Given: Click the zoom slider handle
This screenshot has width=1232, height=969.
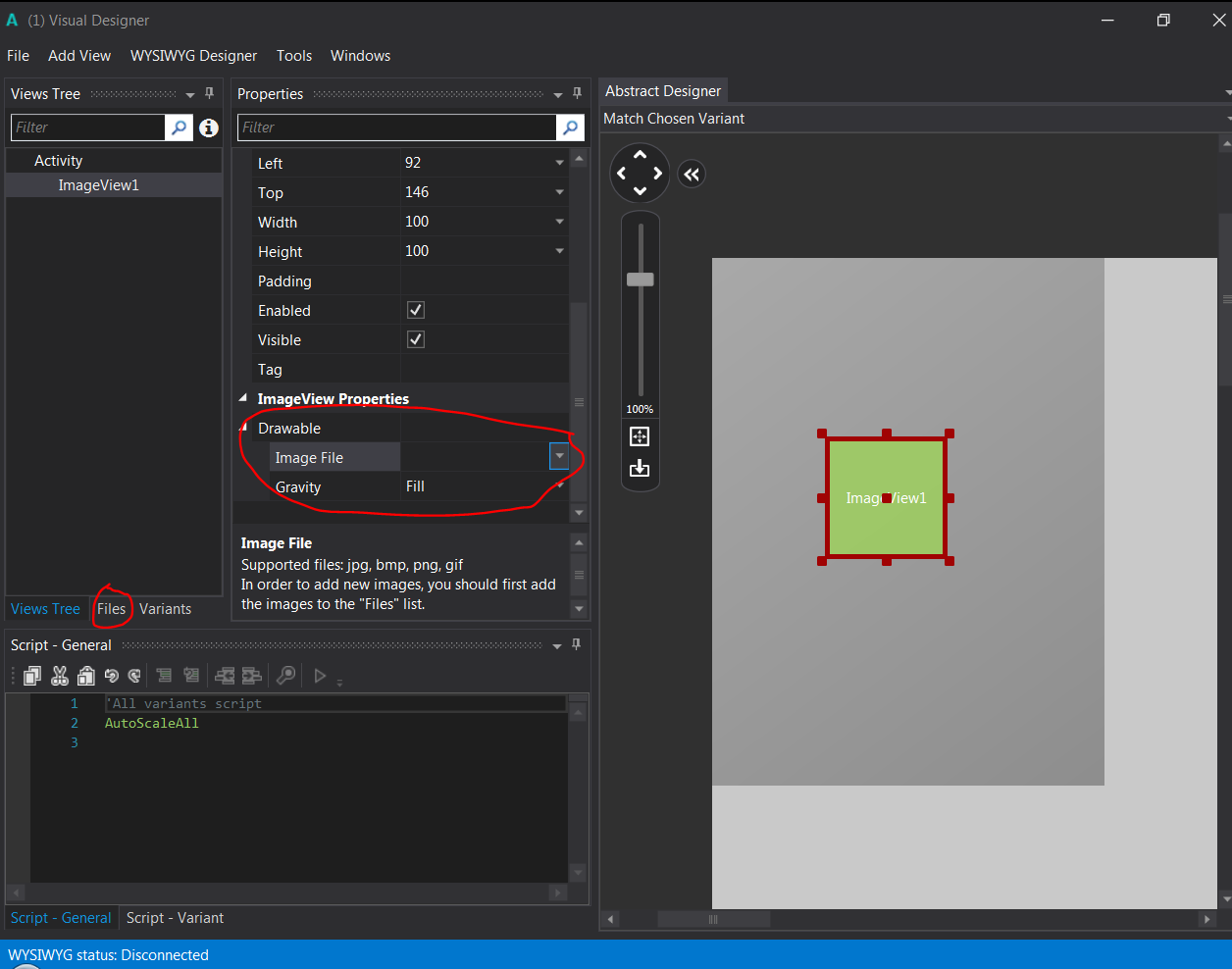Looking at the screenshot, I should pos(640,280).
